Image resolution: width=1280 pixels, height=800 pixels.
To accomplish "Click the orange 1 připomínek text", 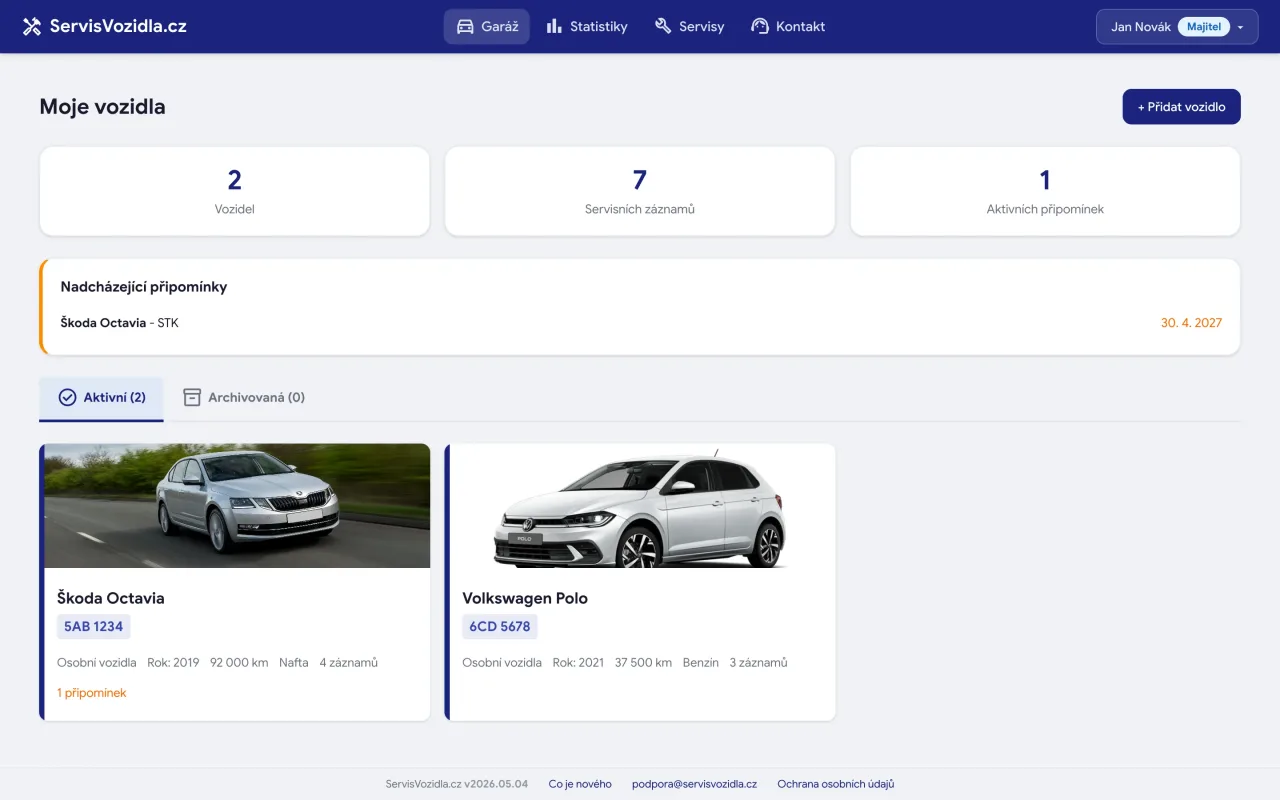I will [x=92, y=693].
